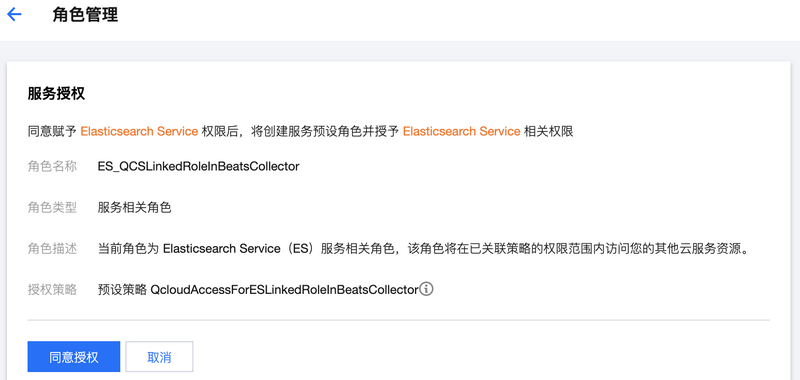
Task: Click the 授权策略 label
Action: tap(52, 290)
